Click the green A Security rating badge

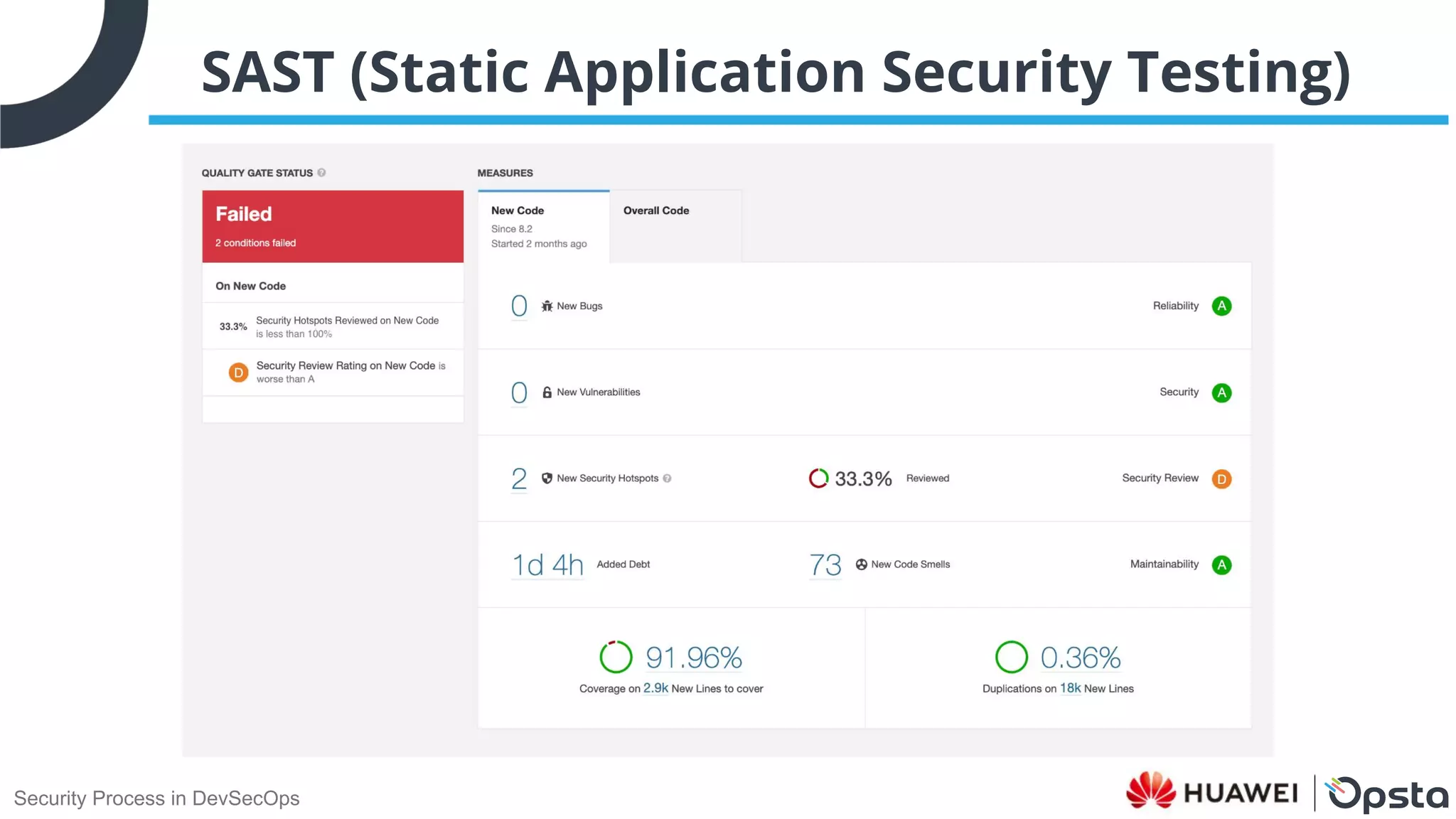[1221, 392]
